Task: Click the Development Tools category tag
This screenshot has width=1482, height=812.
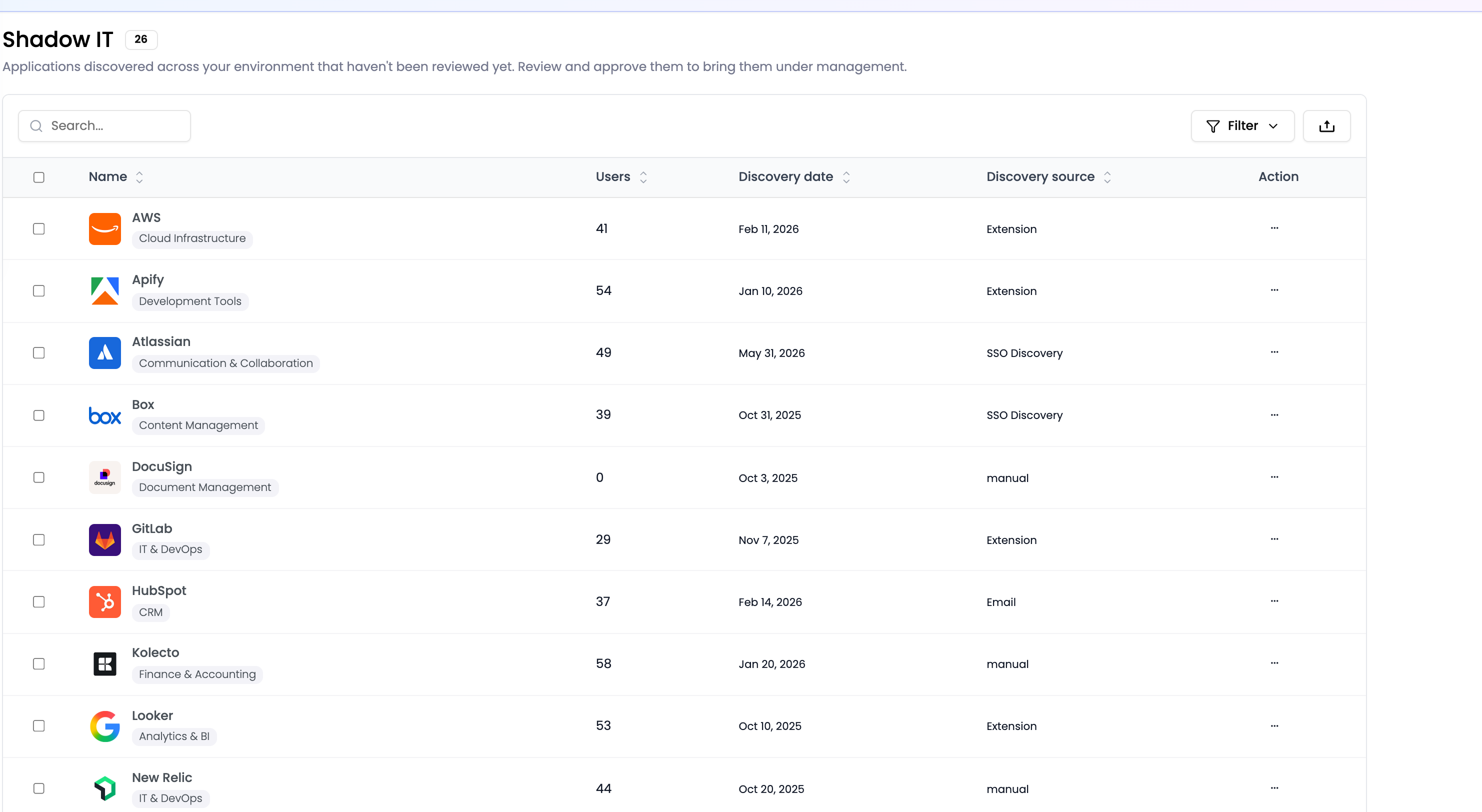Action: 190,301
